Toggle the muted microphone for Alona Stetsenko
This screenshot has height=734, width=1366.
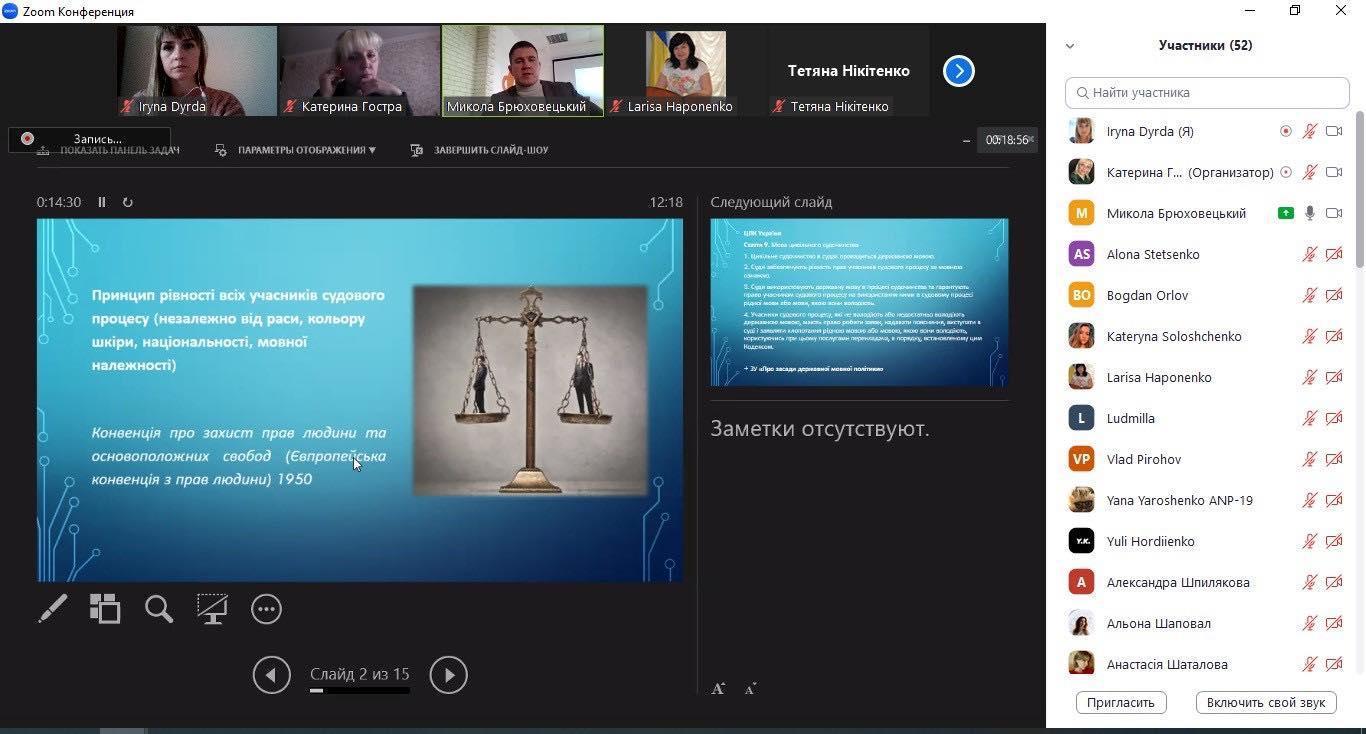click(x=1309, y=254)
